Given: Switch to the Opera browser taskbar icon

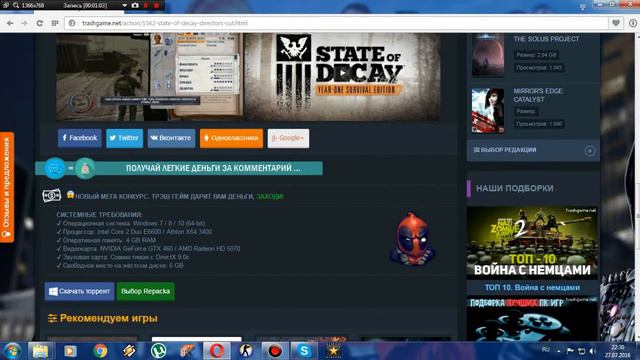Looking at the screenshot, I should [x=217, y=351].
